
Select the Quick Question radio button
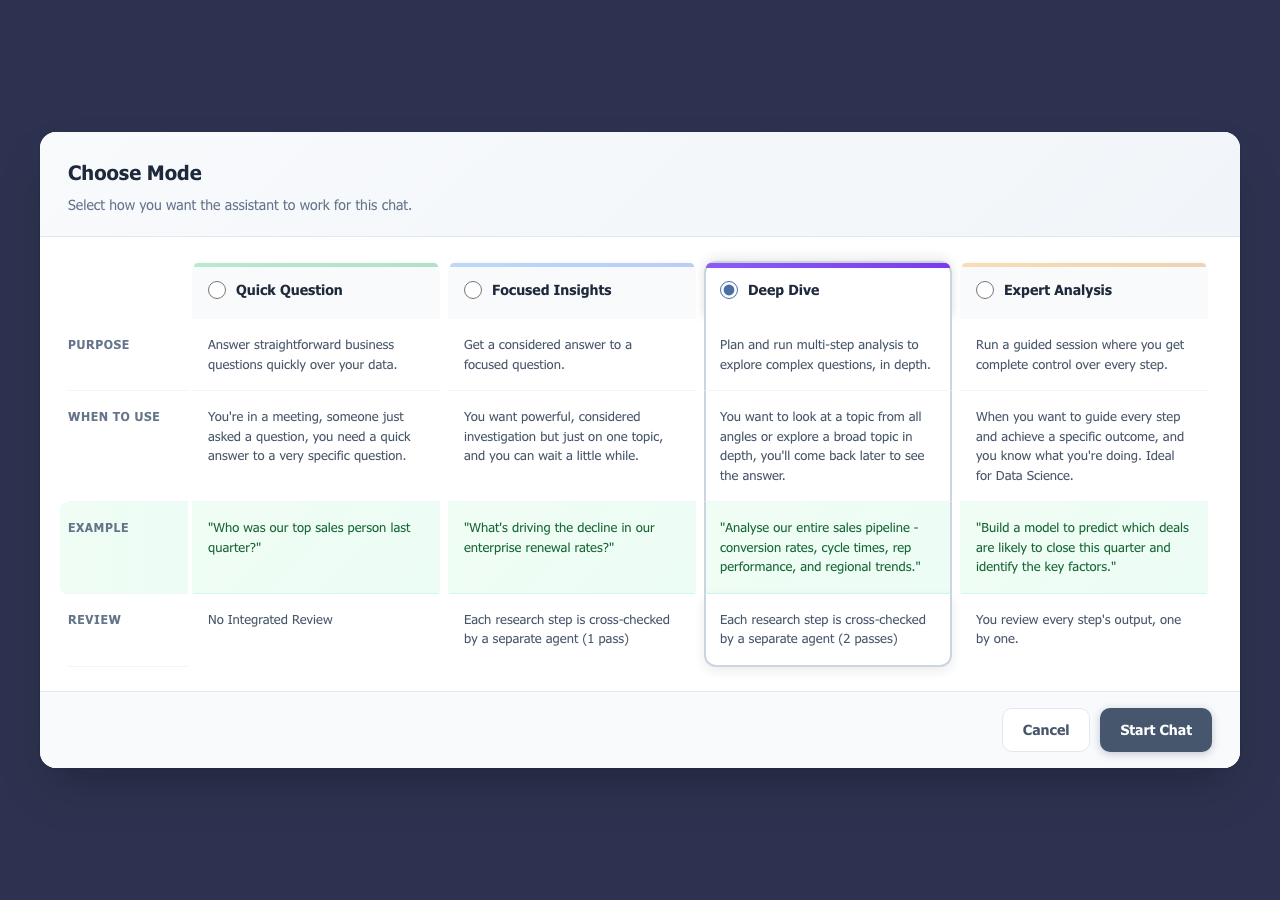pos(217,290)
